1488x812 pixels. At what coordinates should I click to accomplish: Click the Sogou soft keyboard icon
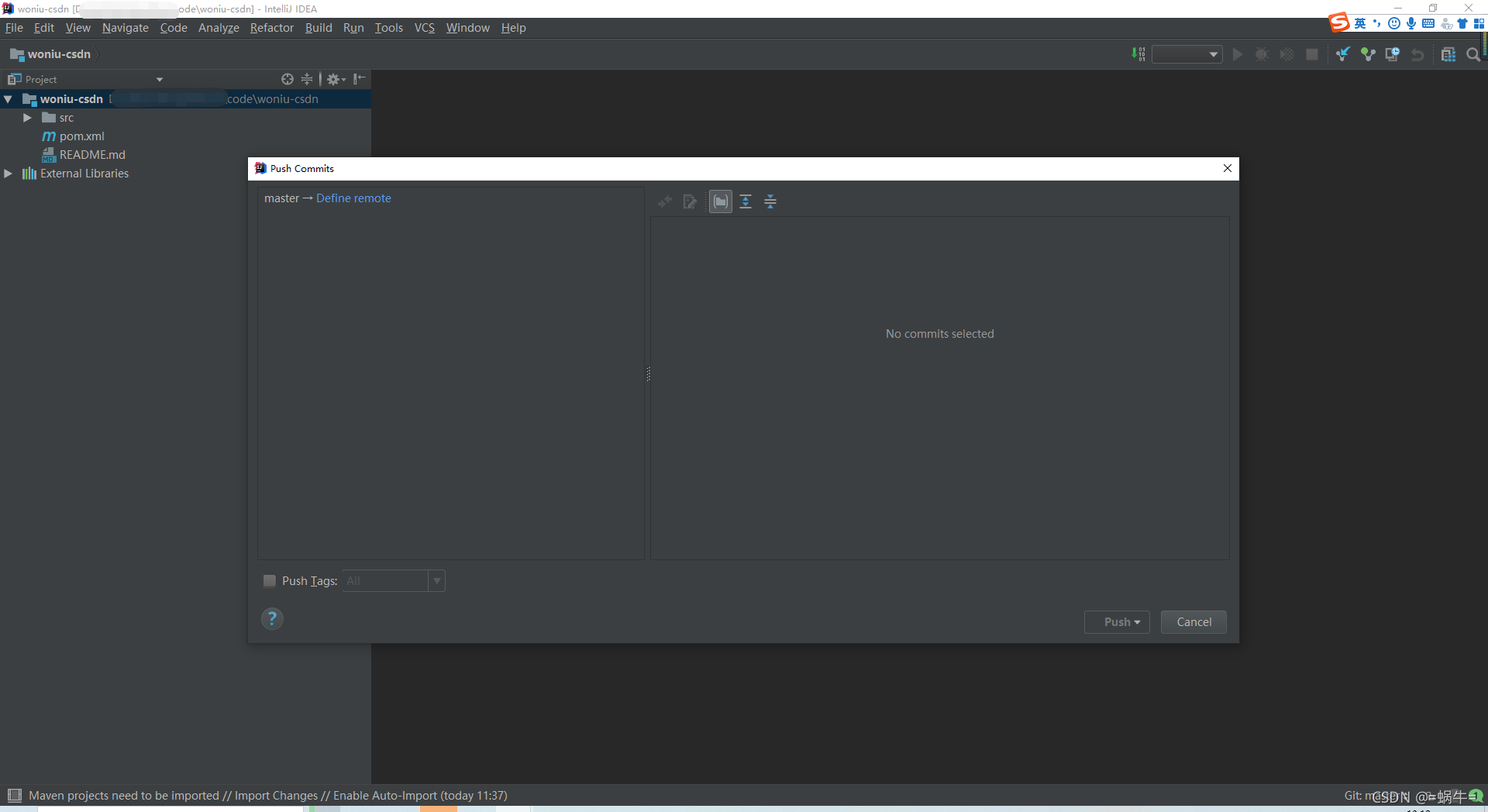click(x=1428, y=23)
